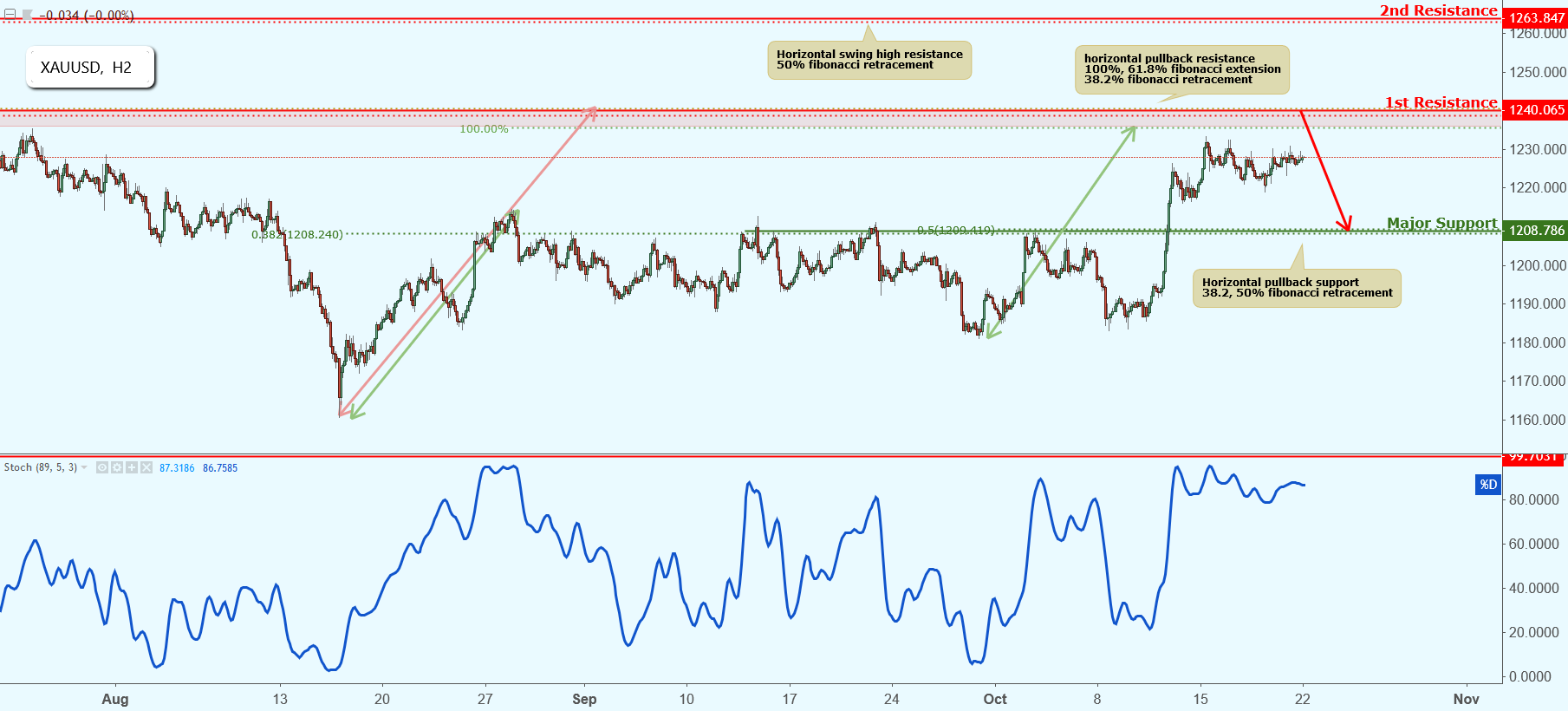The image size is (1568, 711).
Task: Select the Major Support label
Action: tap(1442, 223)
